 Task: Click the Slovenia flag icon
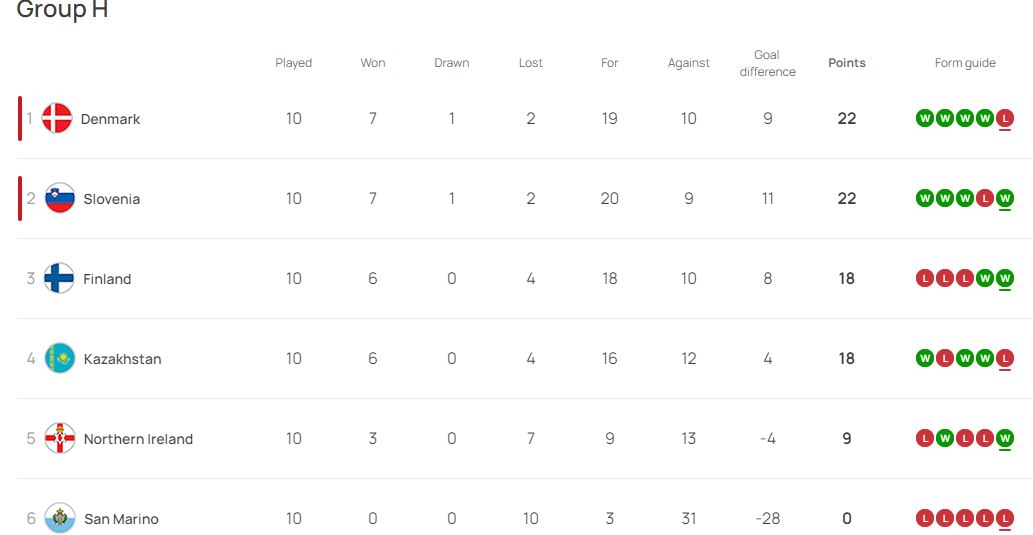60,199
